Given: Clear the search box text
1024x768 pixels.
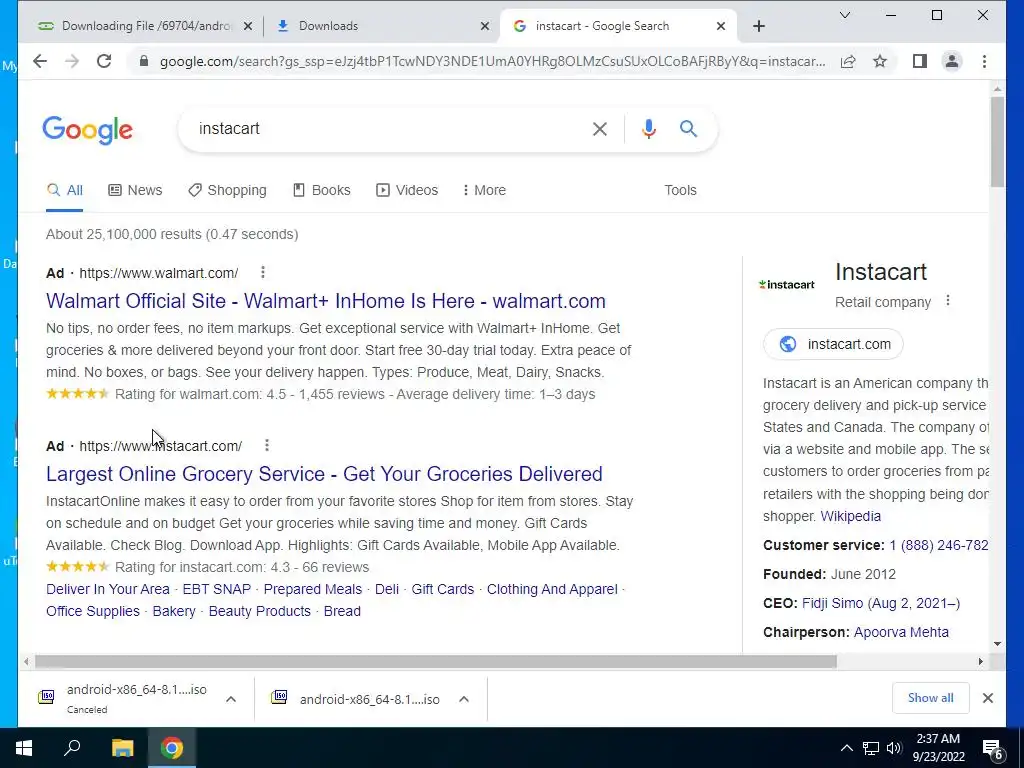Looking at the screenshot, I should [600, 129].
